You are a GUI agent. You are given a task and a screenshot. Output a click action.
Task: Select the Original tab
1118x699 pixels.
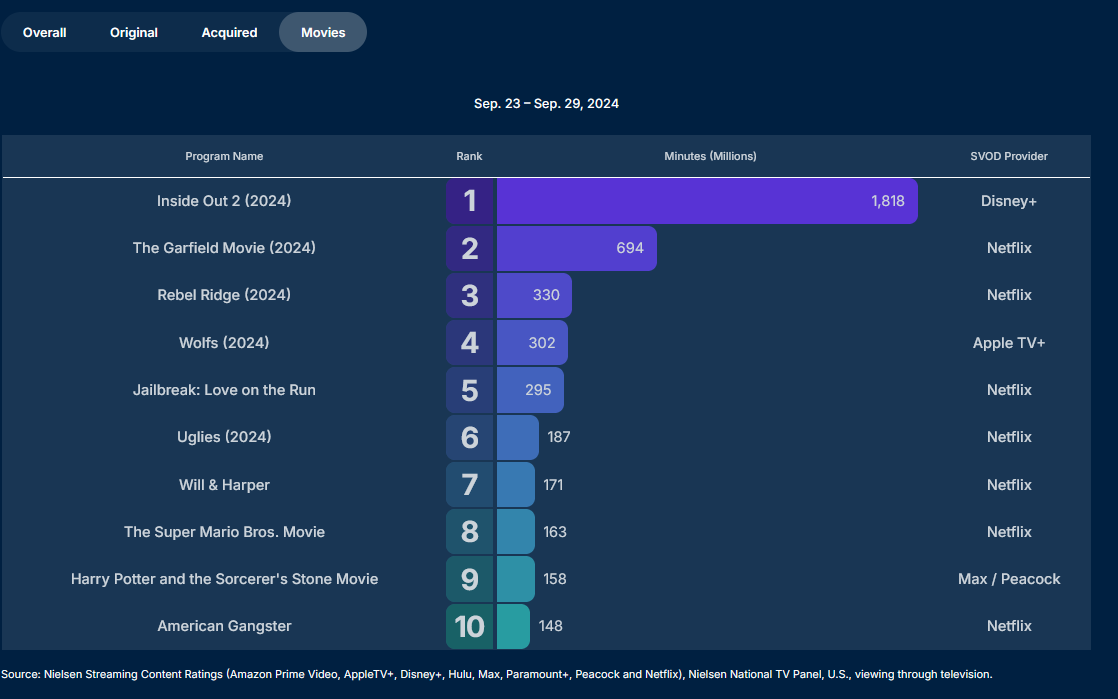click(x=134, y=32)
